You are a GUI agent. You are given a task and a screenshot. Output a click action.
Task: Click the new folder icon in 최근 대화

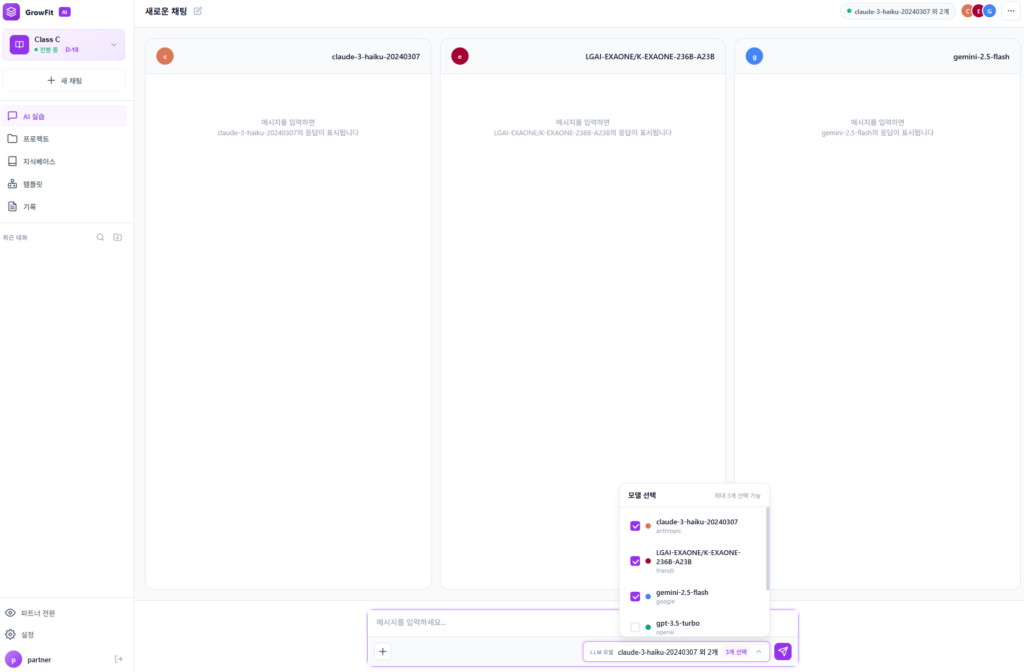[x=117, y=237]
